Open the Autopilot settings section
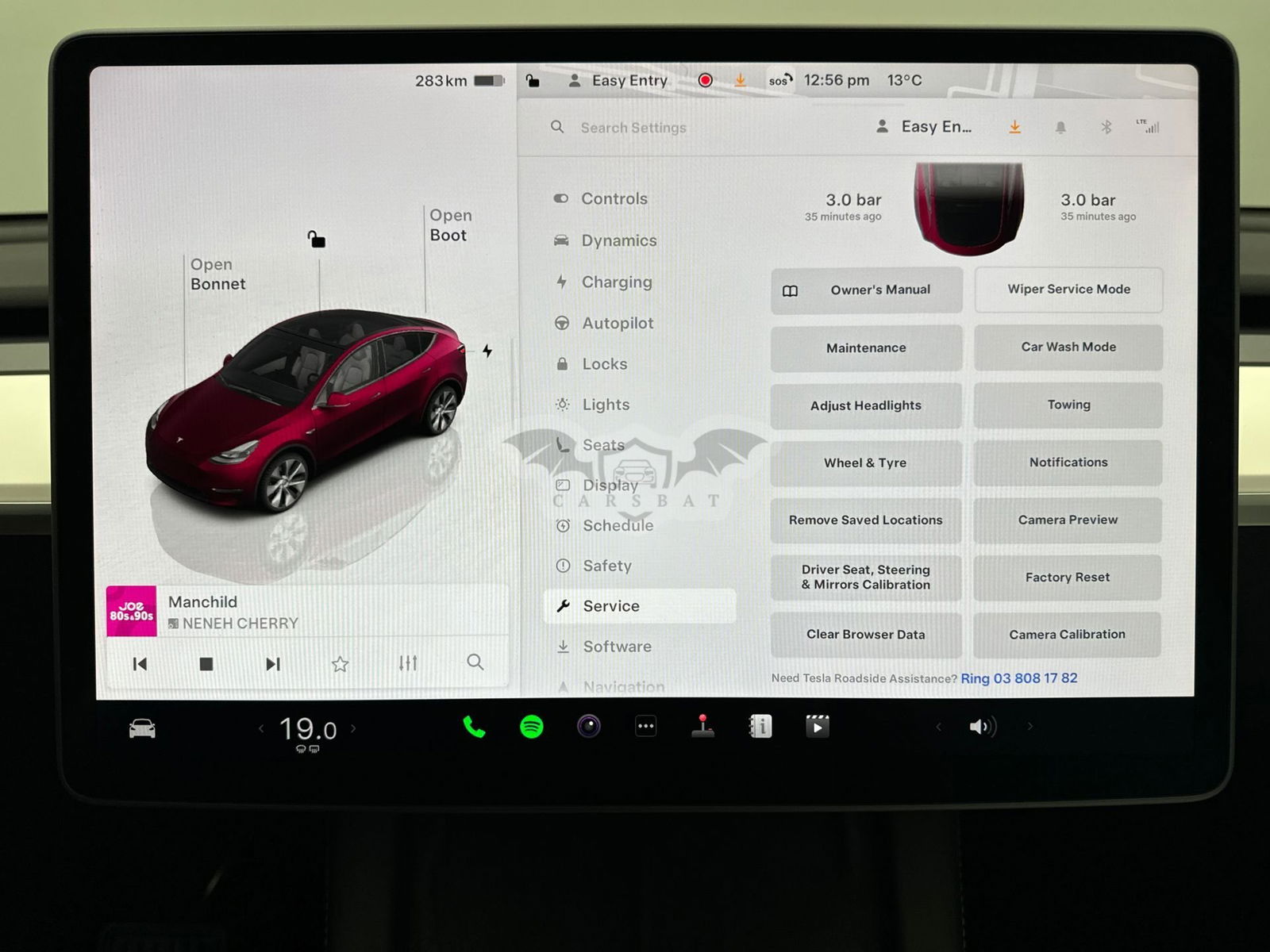 click(x=617, y=323)
